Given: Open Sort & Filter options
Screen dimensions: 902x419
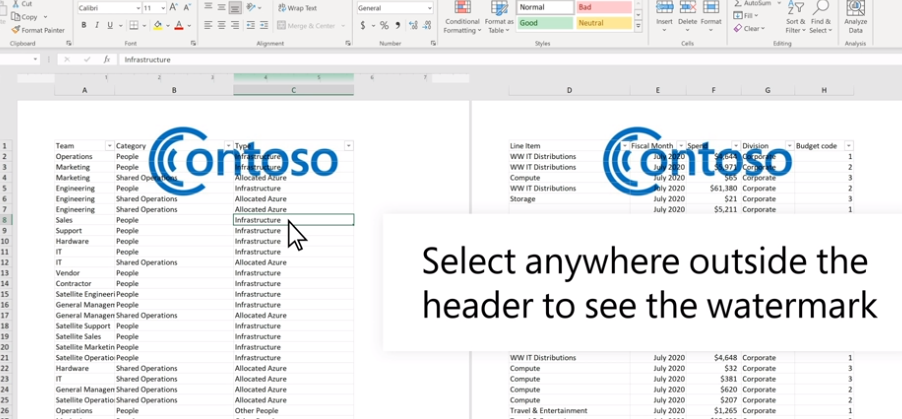Looking at the screenshot, I should (795, 19).
